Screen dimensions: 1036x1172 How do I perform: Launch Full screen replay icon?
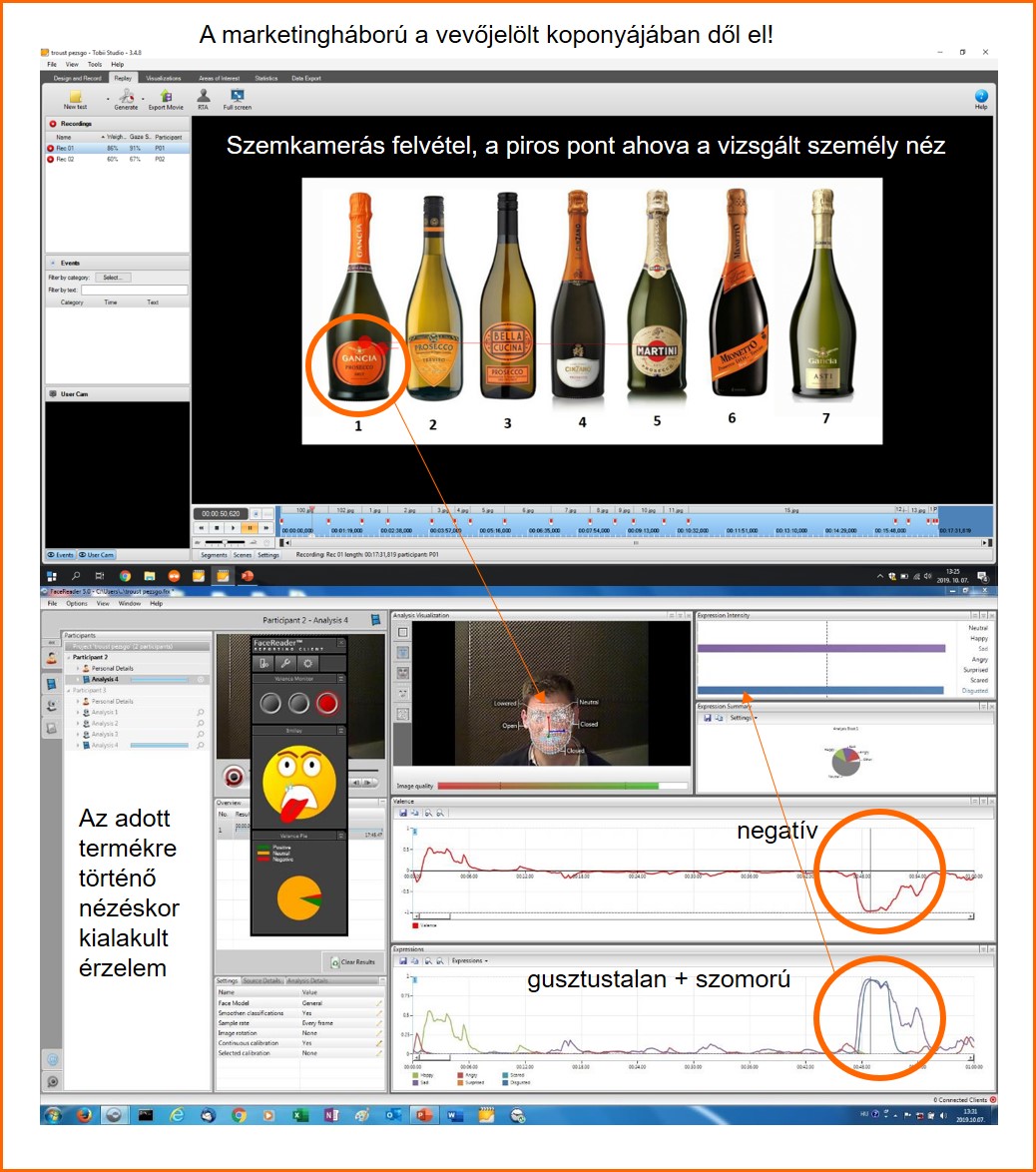[x=237, y=95]
